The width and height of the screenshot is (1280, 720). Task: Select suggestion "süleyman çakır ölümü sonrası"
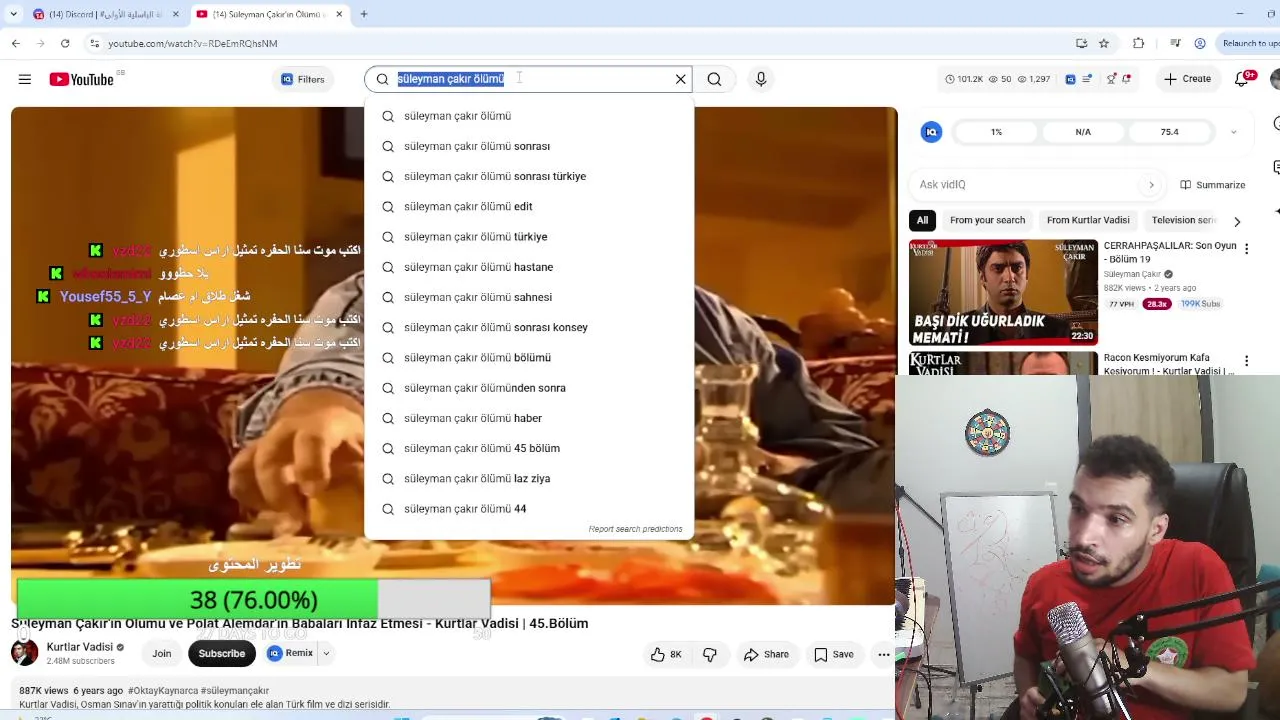click(529, 146)
